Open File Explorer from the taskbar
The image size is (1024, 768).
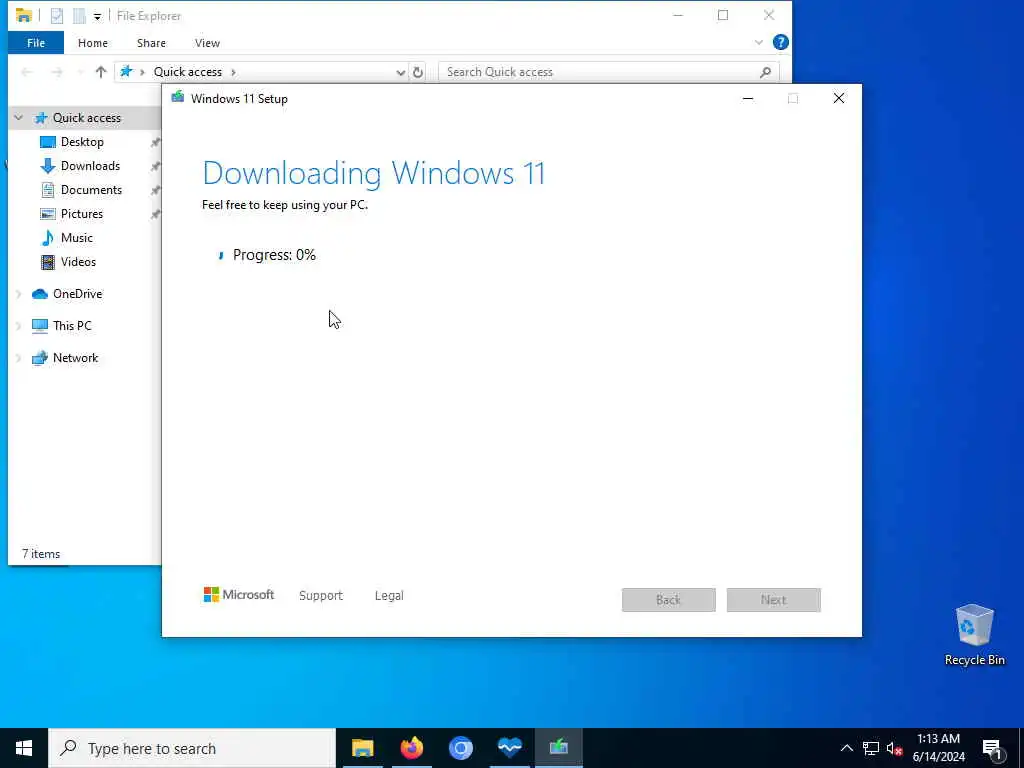click(362, 748)
